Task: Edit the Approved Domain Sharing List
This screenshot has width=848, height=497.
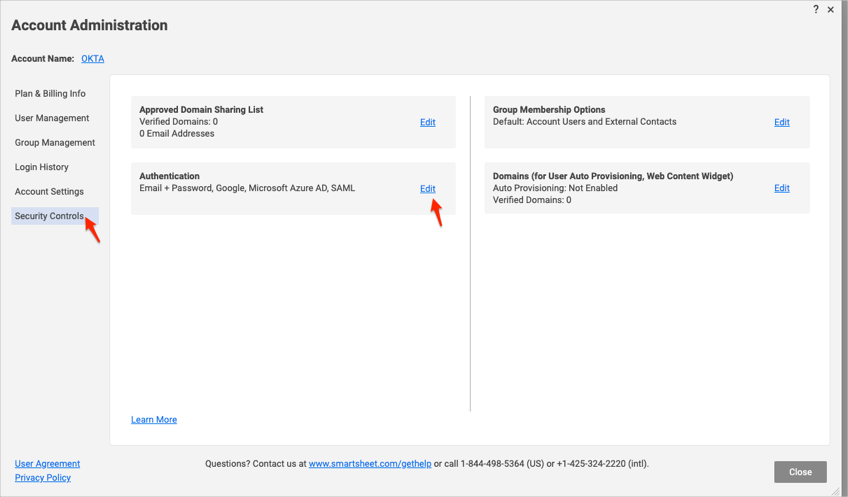Action: click(x=427, y=122)
